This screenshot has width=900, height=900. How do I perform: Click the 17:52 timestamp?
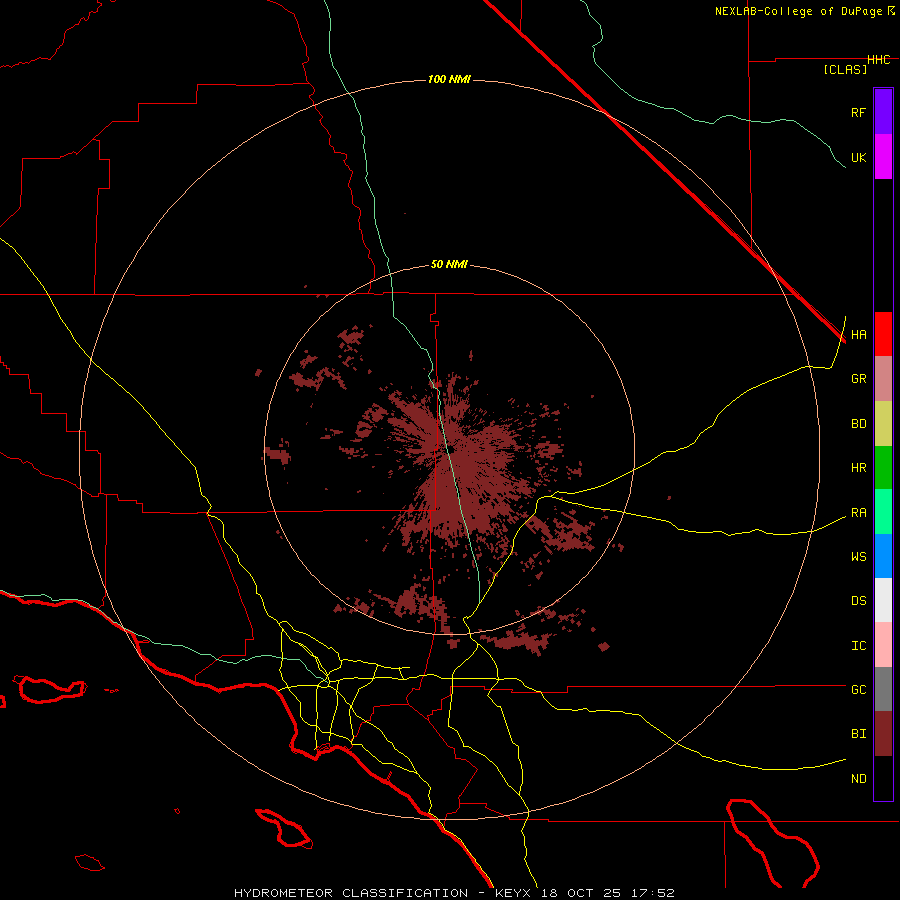pos(655,893)
